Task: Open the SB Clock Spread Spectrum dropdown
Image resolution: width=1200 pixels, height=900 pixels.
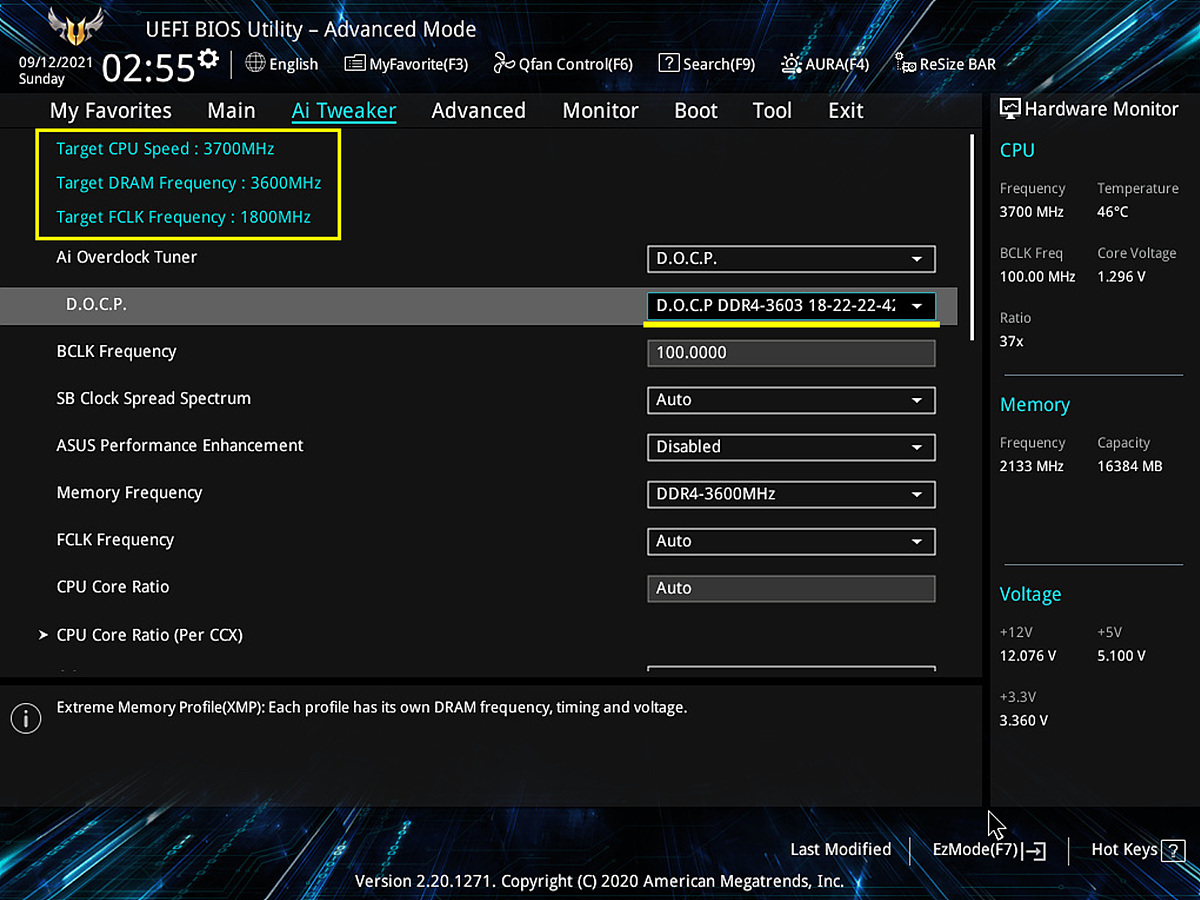Action: (791, 400)
